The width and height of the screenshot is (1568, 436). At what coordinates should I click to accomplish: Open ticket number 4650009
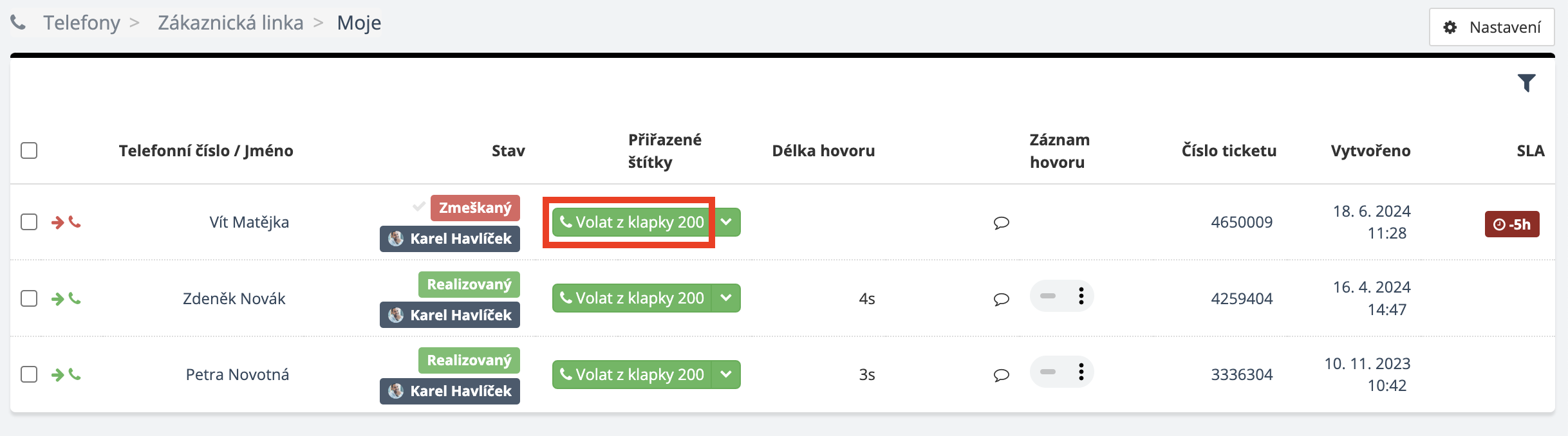tap(1241, 223)
